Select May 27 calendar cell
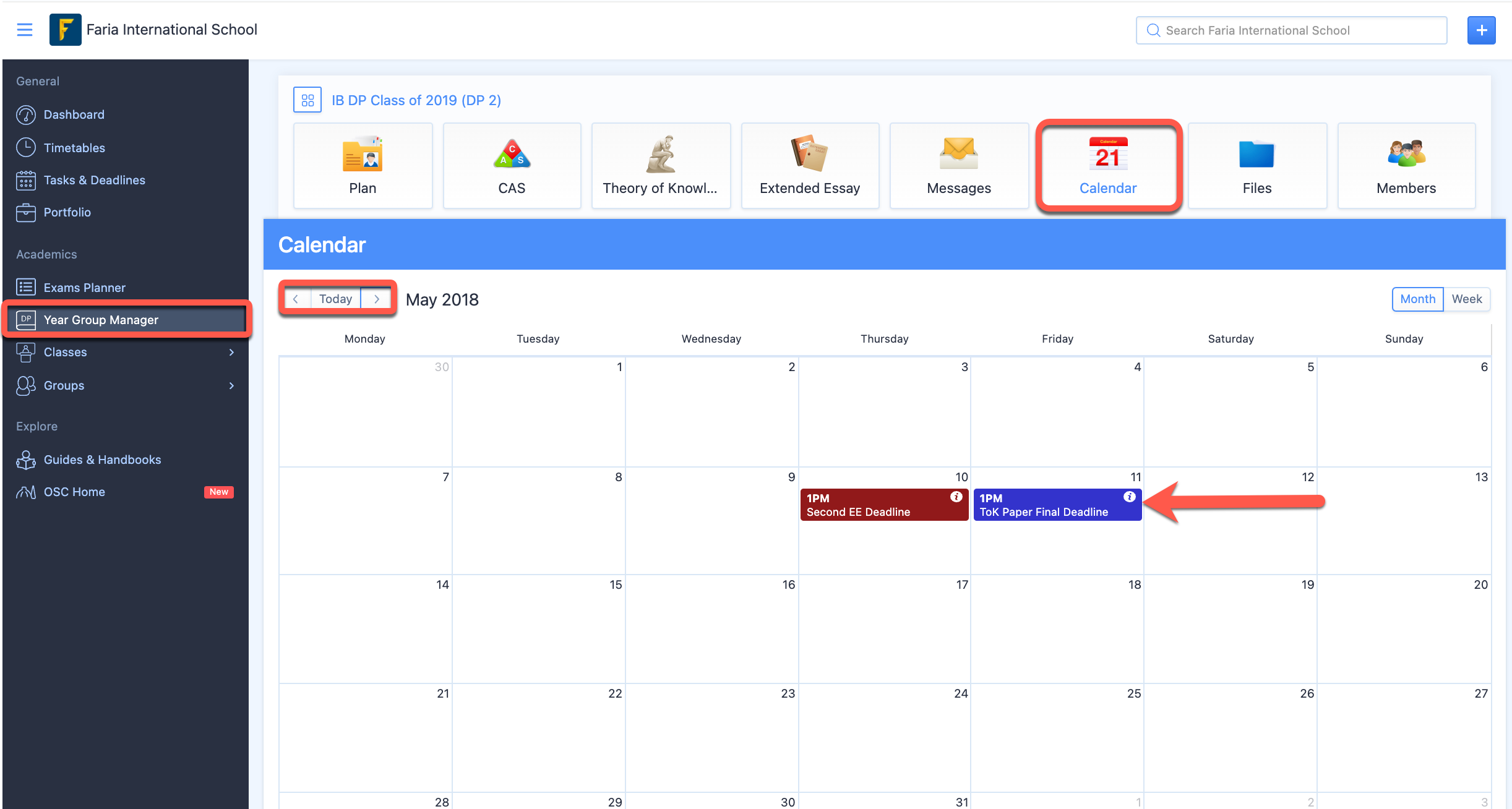 [x=1404, y=738]
